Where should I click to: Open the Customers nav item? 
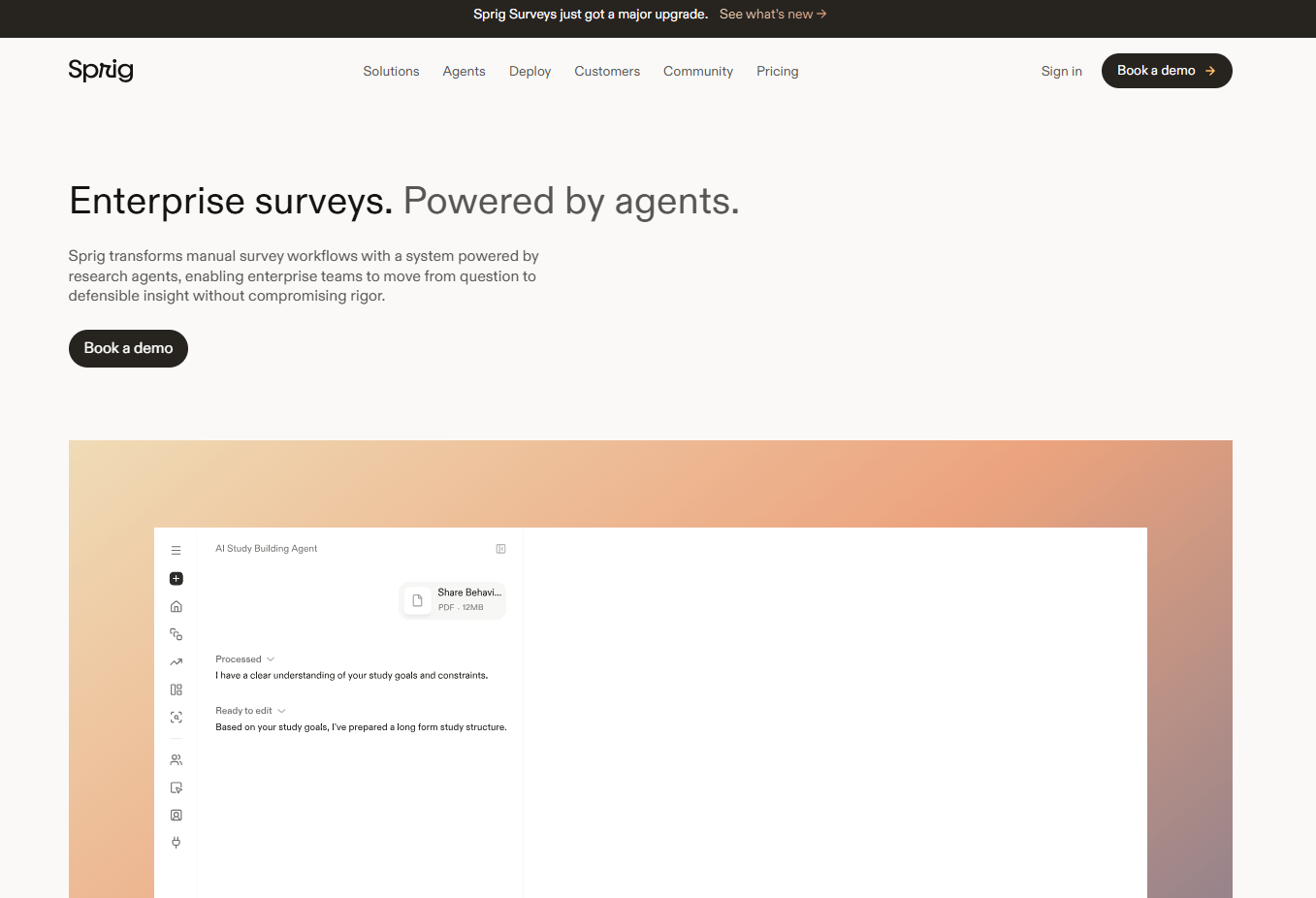607,71
